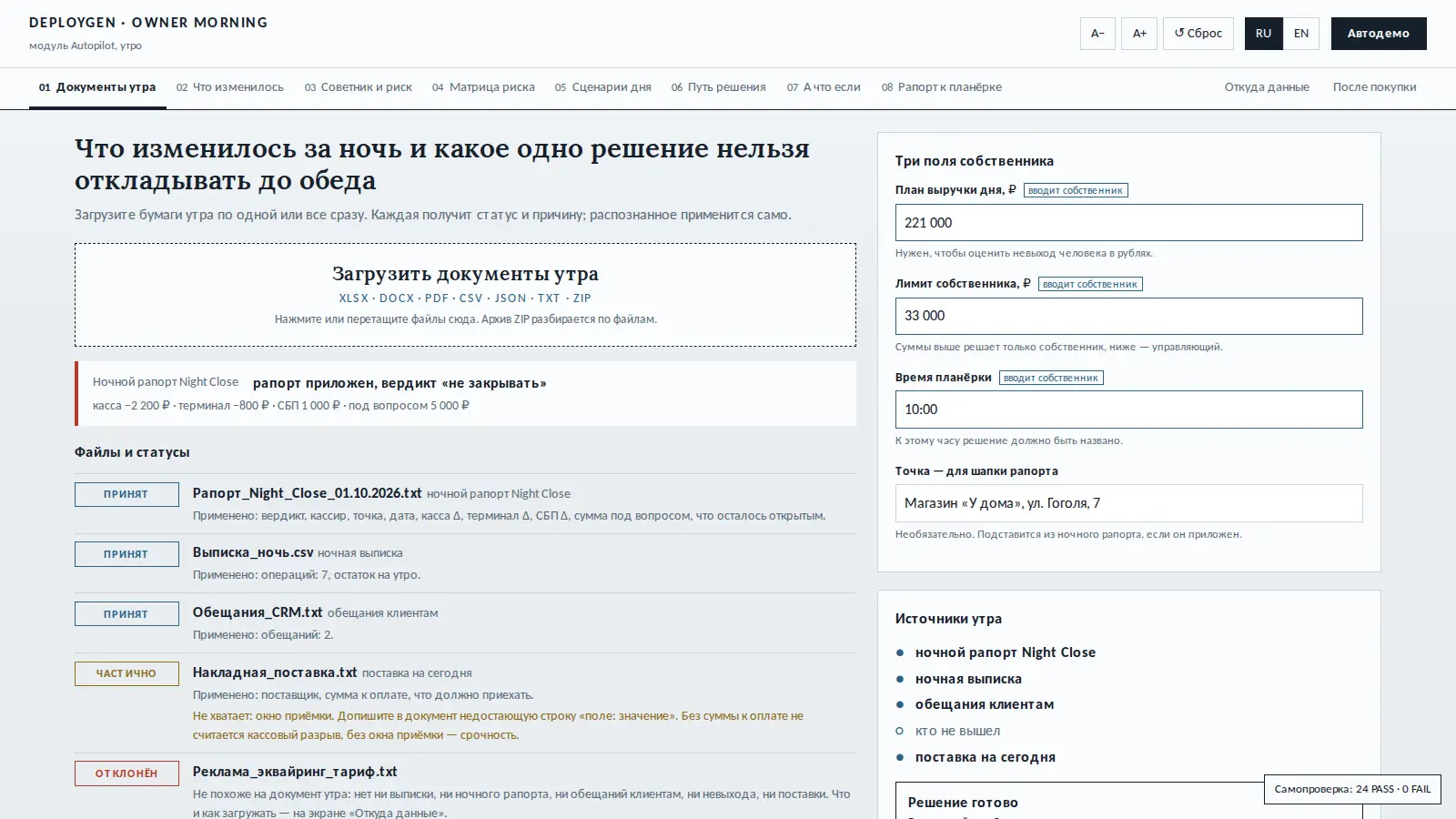Viewport: 1456px width, 819px height.
Task: Select file Обещания_CRM.txt
Action: (258, 612)
